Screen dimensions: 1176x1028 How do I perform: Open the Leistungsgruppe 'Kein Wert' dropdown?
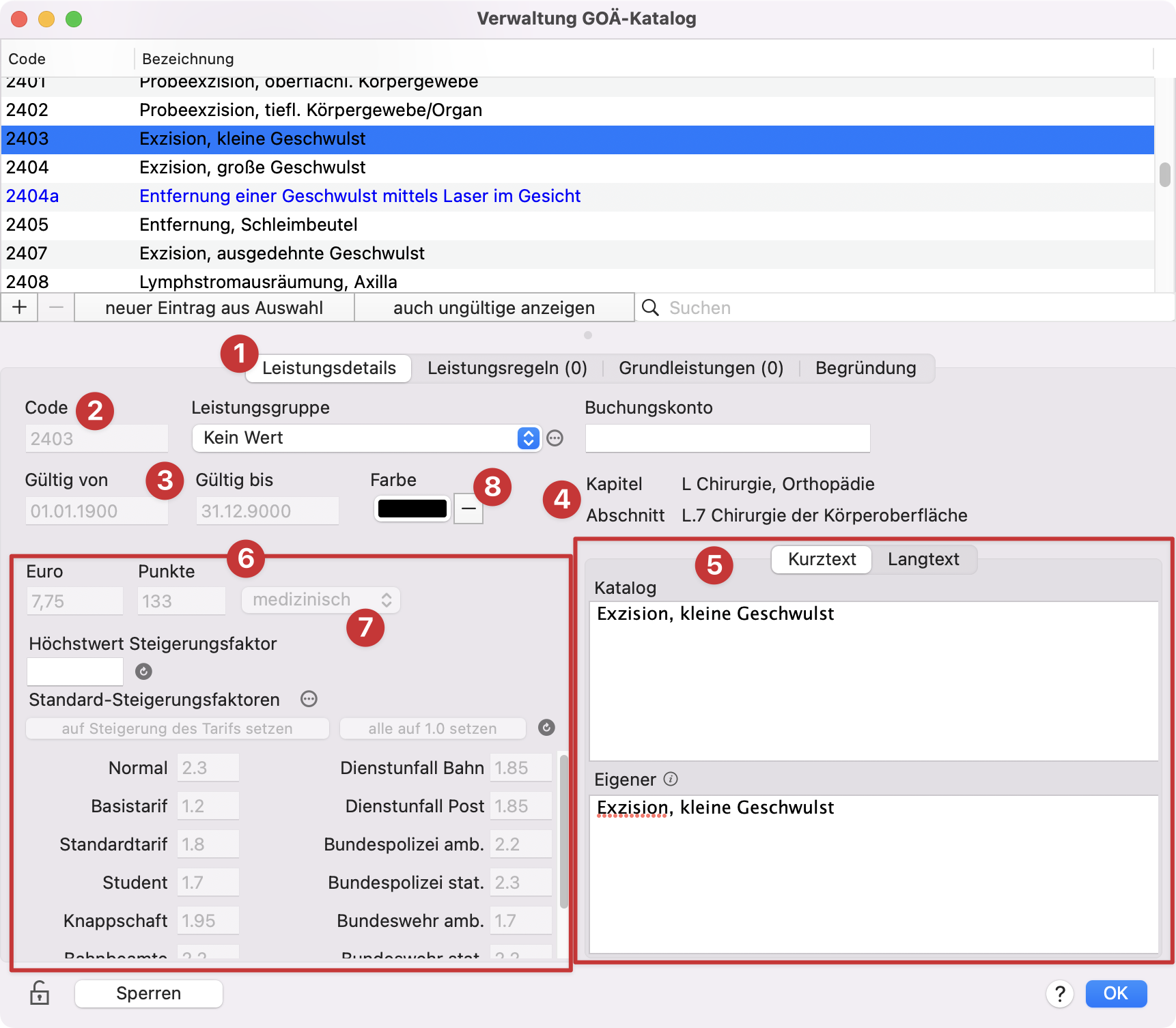point(367,438)
